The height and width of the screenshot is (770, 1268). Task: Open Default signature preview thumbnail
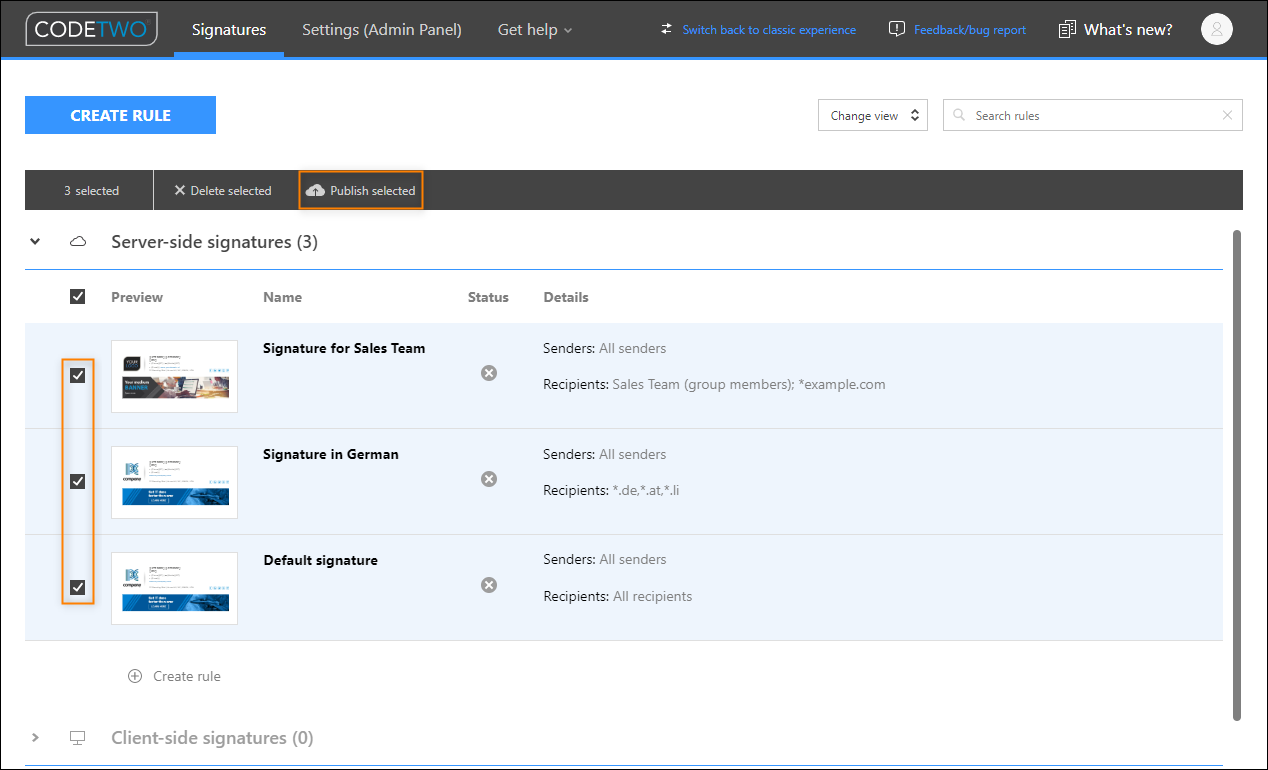point(174,588)
